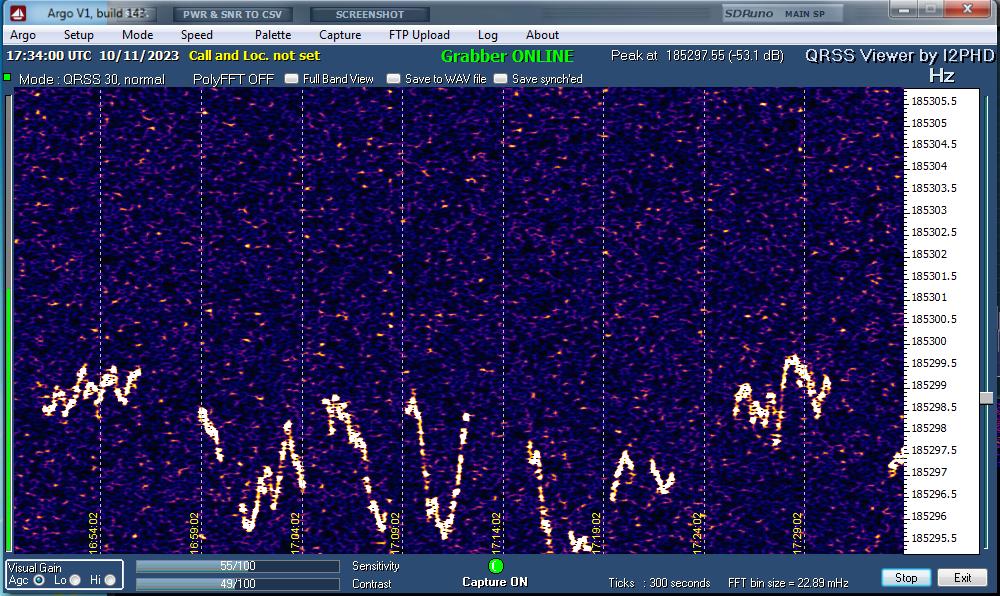Click the Grabber ONLINE status text
This screenshot has height=596, width=1000.
(507, 56)
